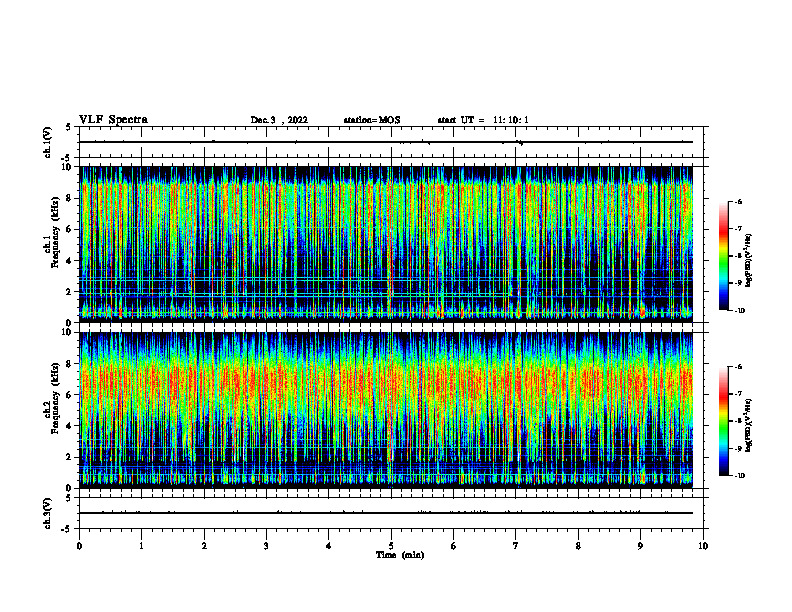This screenshot has height=612, width=792.
Task: Click time axis tick label "0"
Action: pyautogui.click(x=79, y=546)
